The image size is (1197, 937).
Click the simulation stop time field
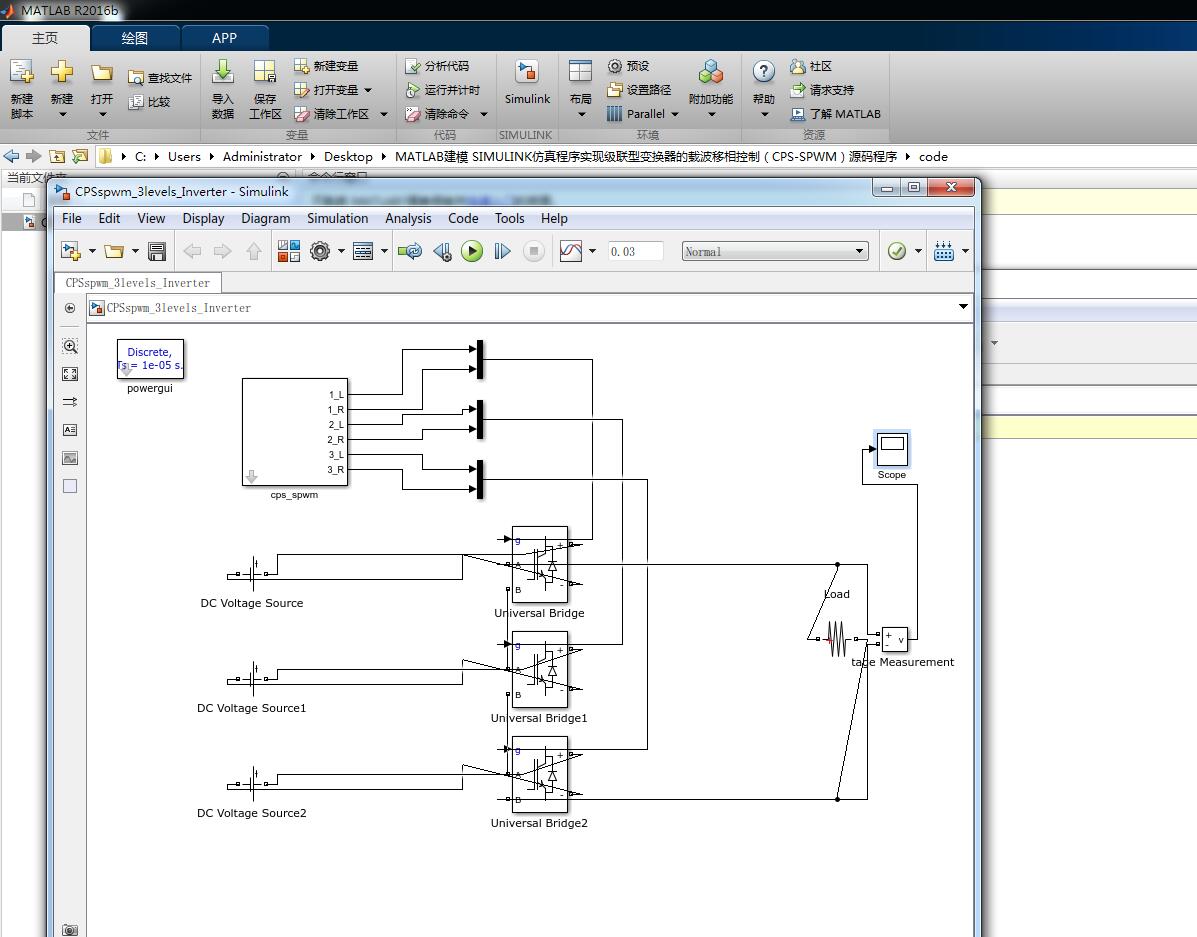[634, 251]
